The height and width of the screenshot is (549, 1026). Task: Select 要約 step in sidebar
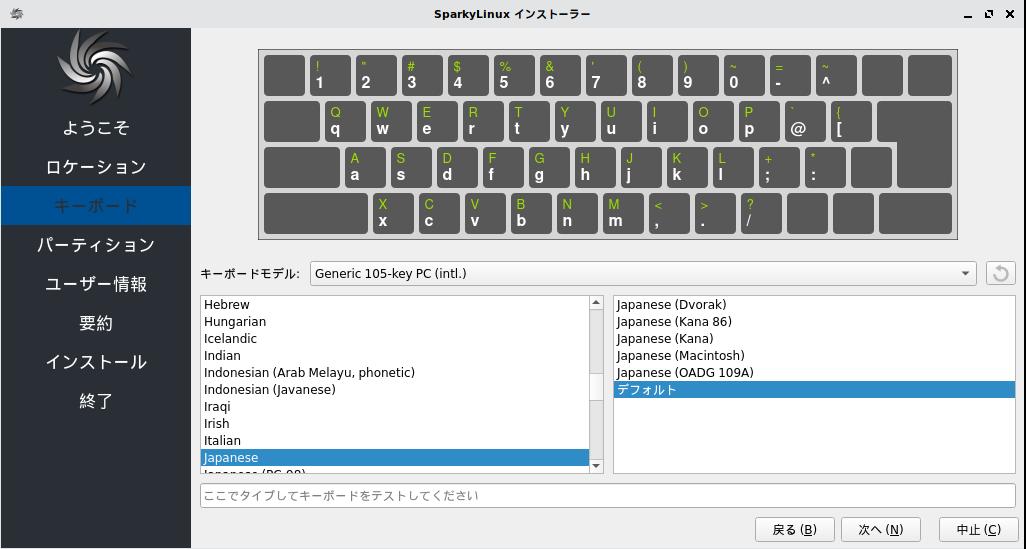click(96, 323)
